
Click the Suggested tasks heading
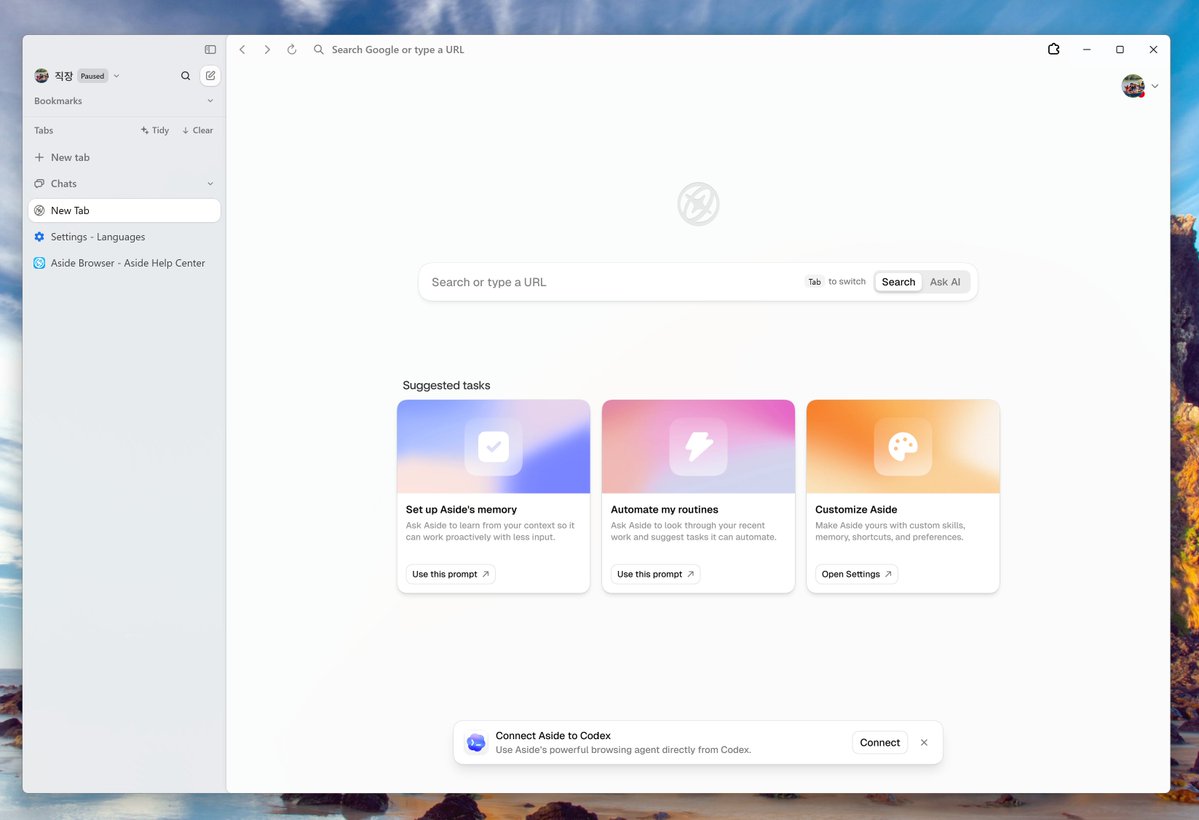pos(447,386)
